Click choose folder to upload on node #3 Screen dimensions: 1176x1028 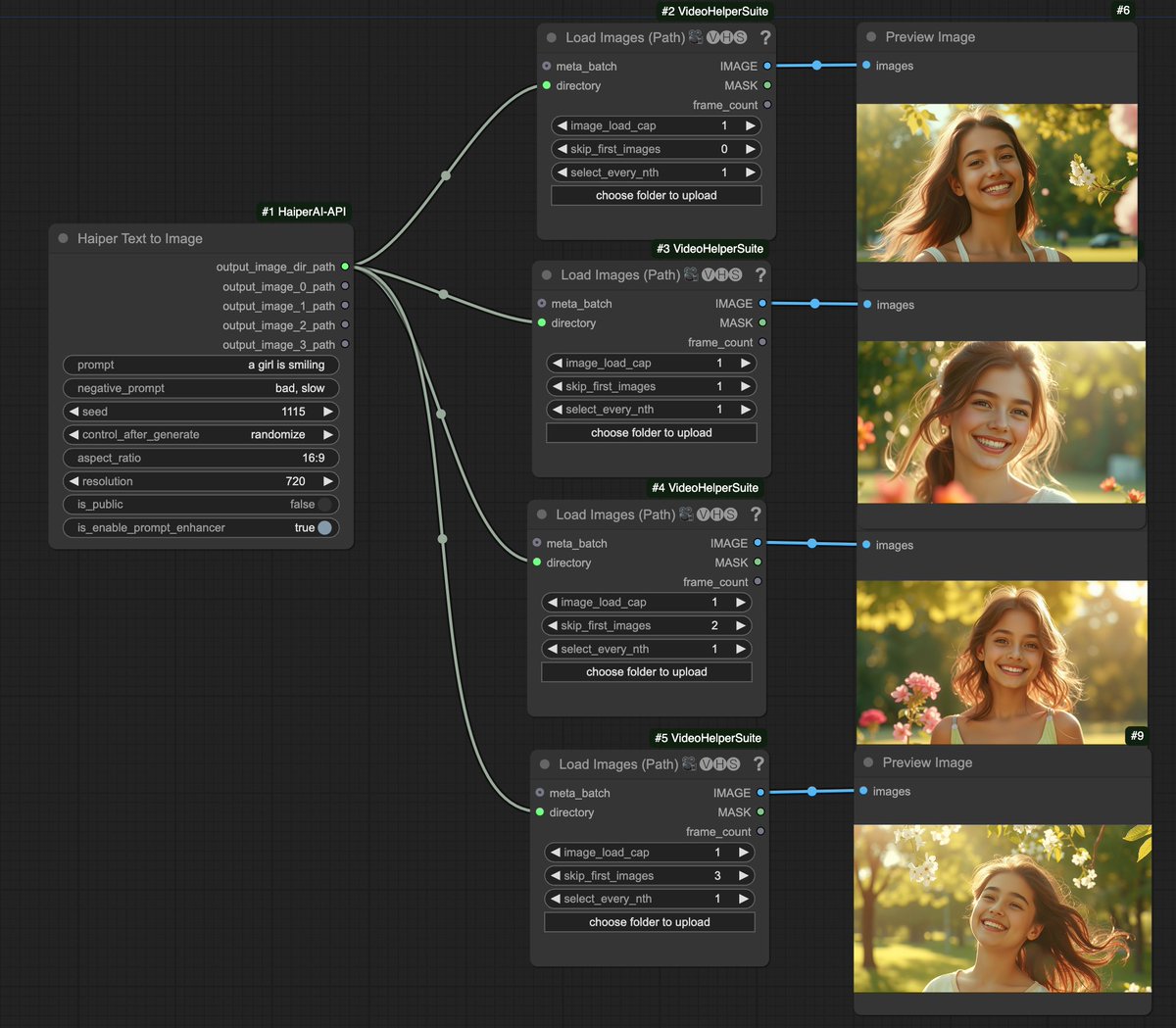(x=652, y=432)
